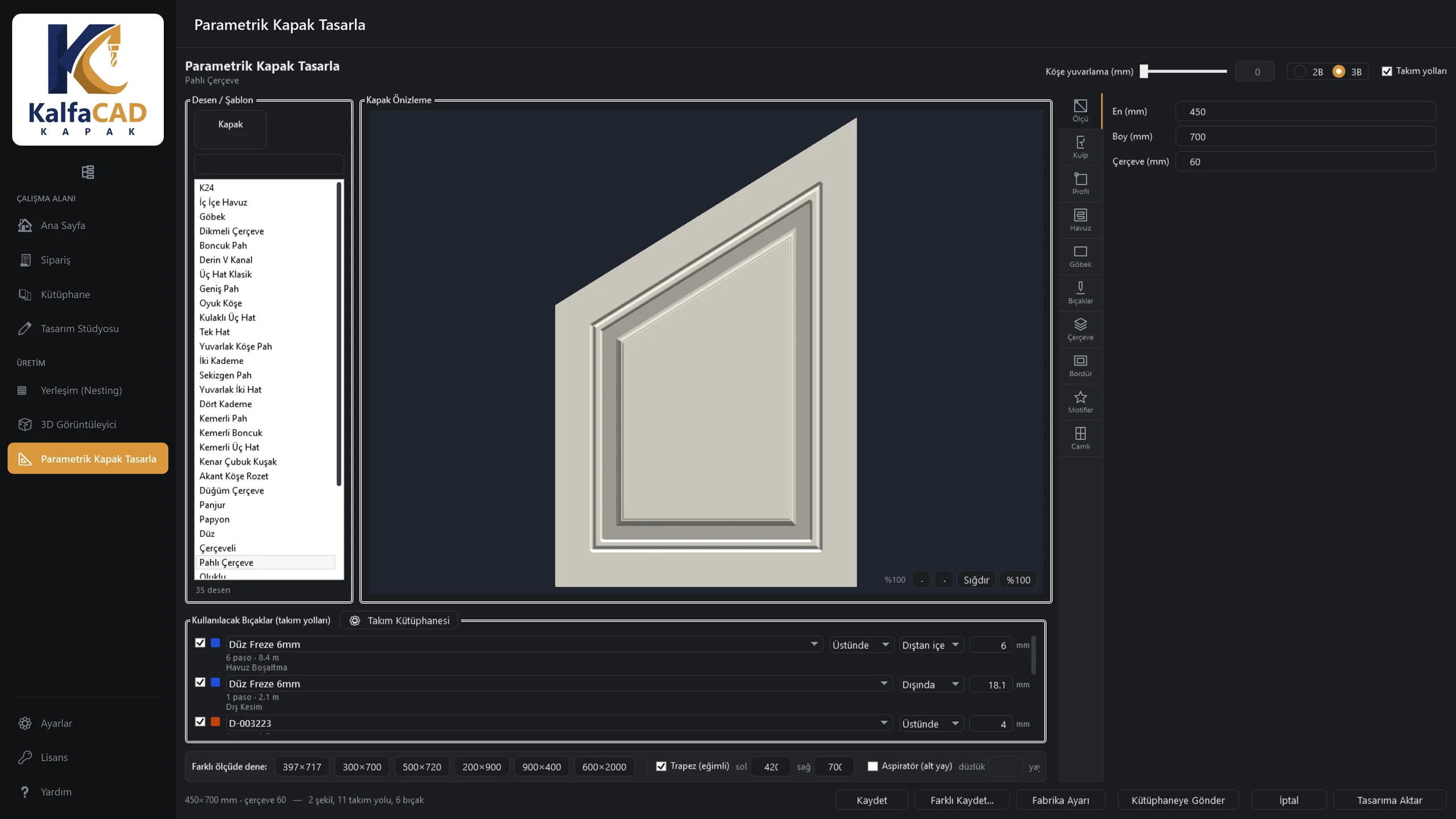Viewport: 1456px width, 819px height.
Task: Click the pattern search field above list
Action: pyautogui.click(x=269, y=164)
